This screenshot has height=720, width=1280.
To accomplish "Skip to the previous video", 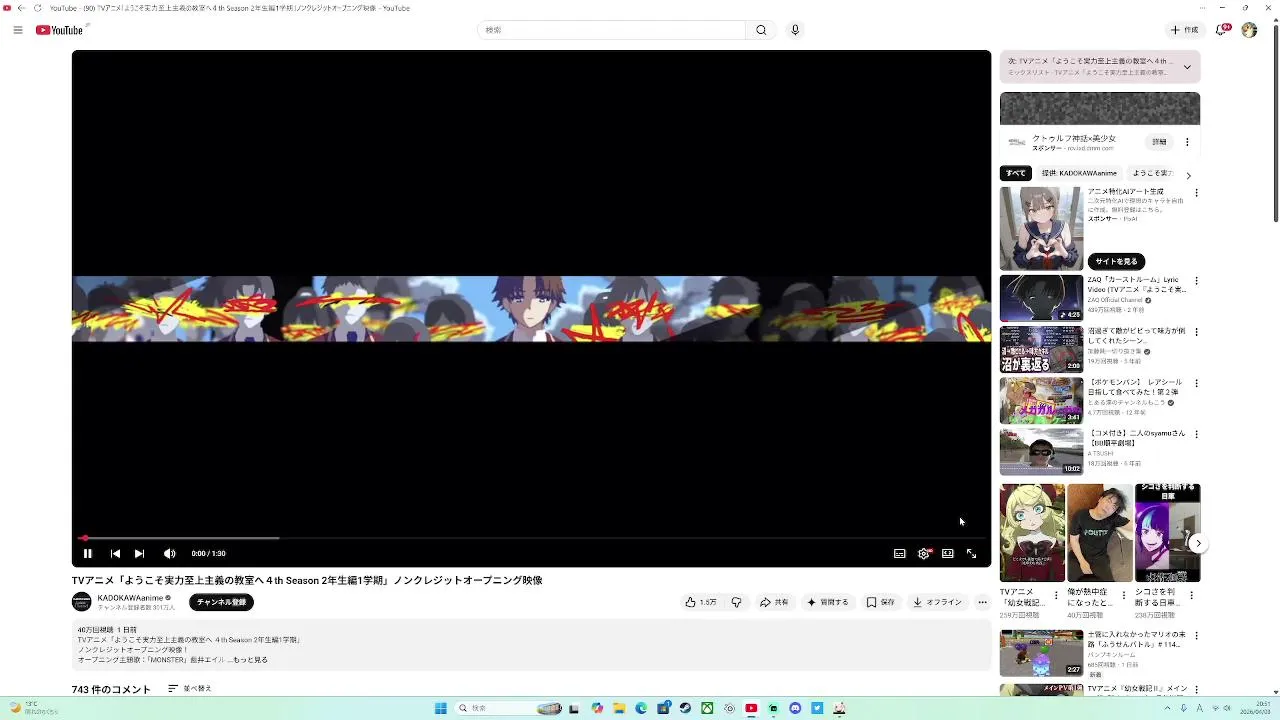I will pyautogui.click(x=115, y=553).
